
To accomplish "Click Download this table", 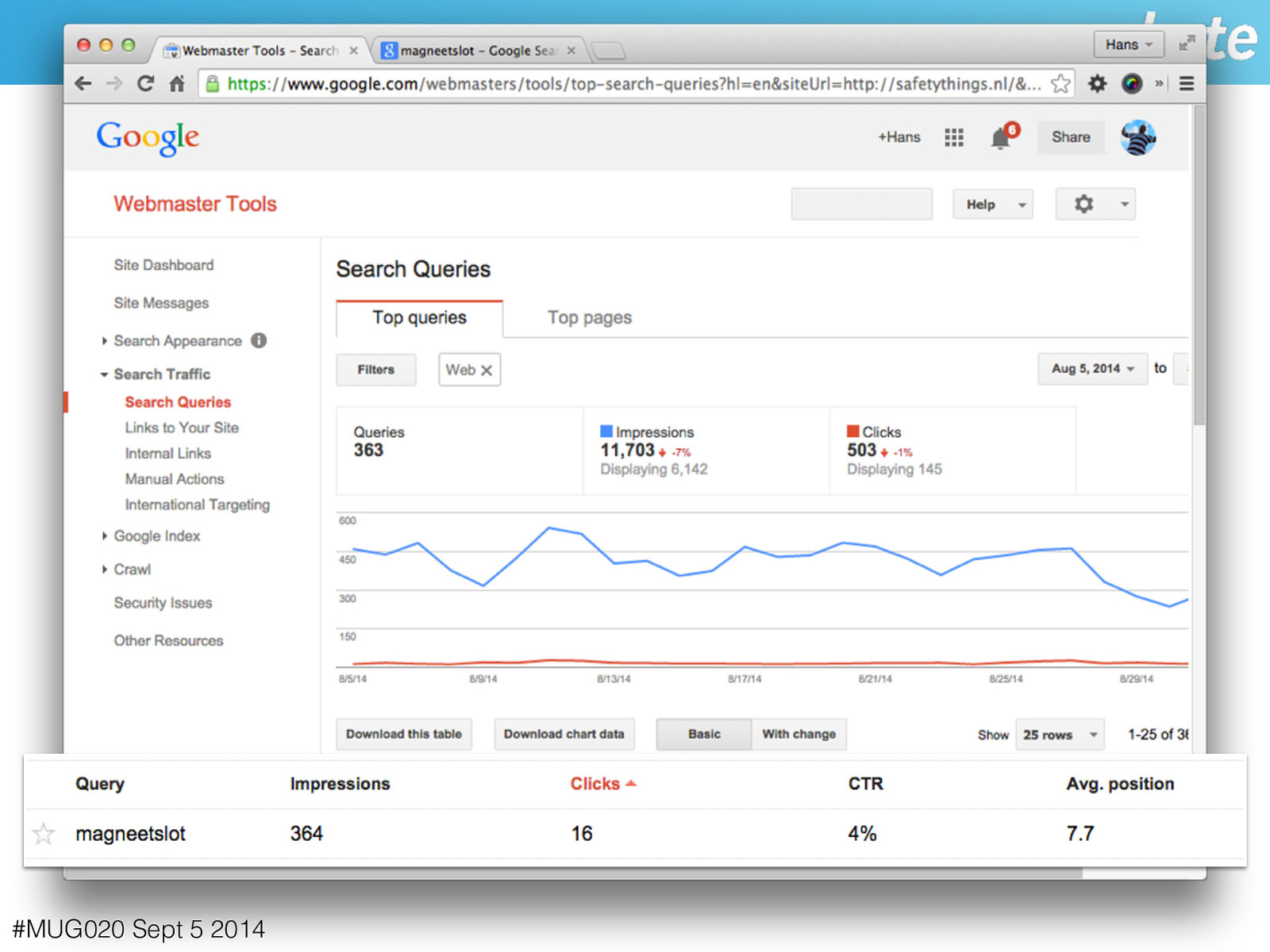I will (x=404, y=734).
